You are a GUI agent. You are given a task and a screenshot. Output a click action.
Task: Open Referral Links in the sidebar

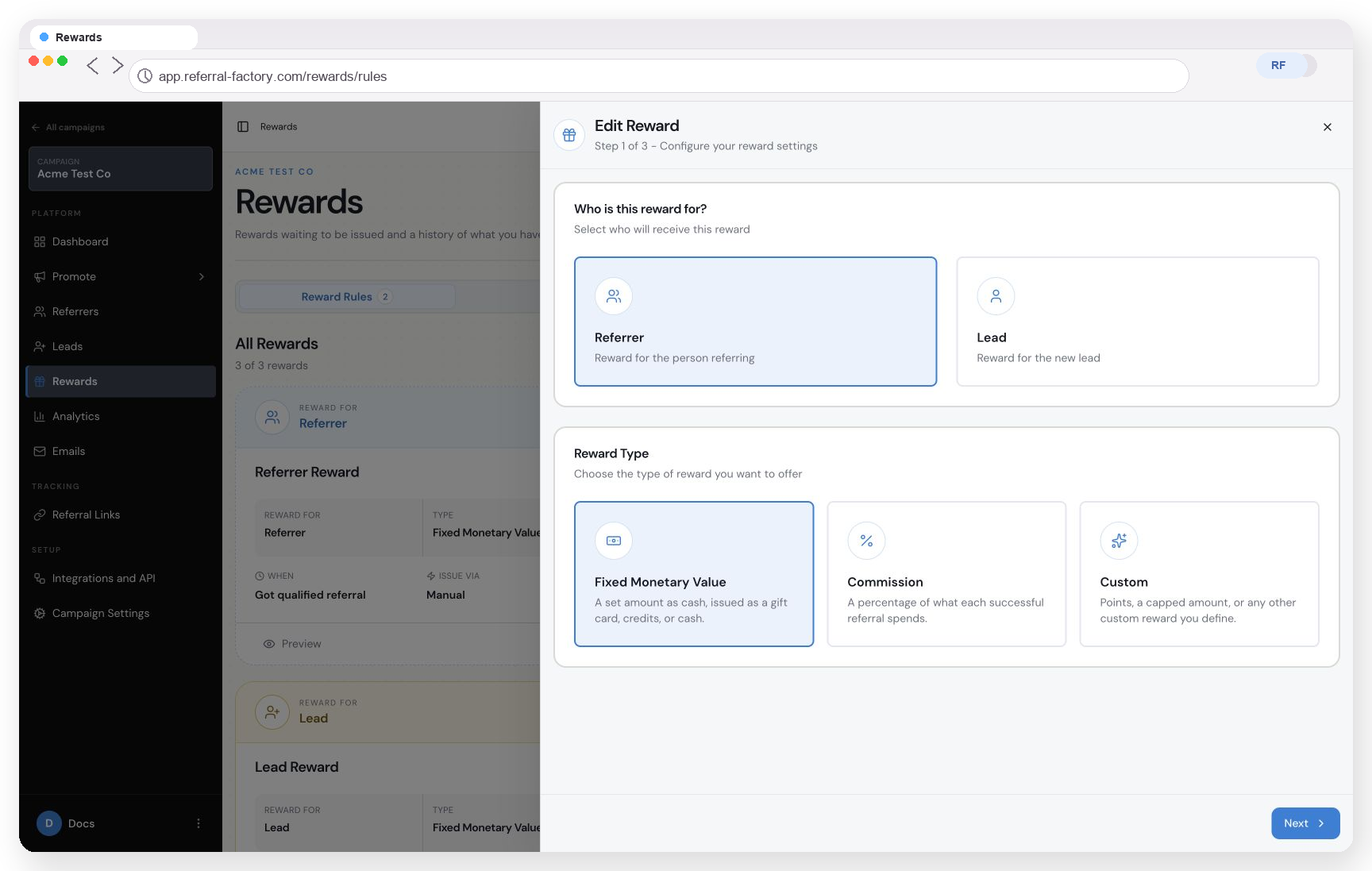tap(121, 515)
